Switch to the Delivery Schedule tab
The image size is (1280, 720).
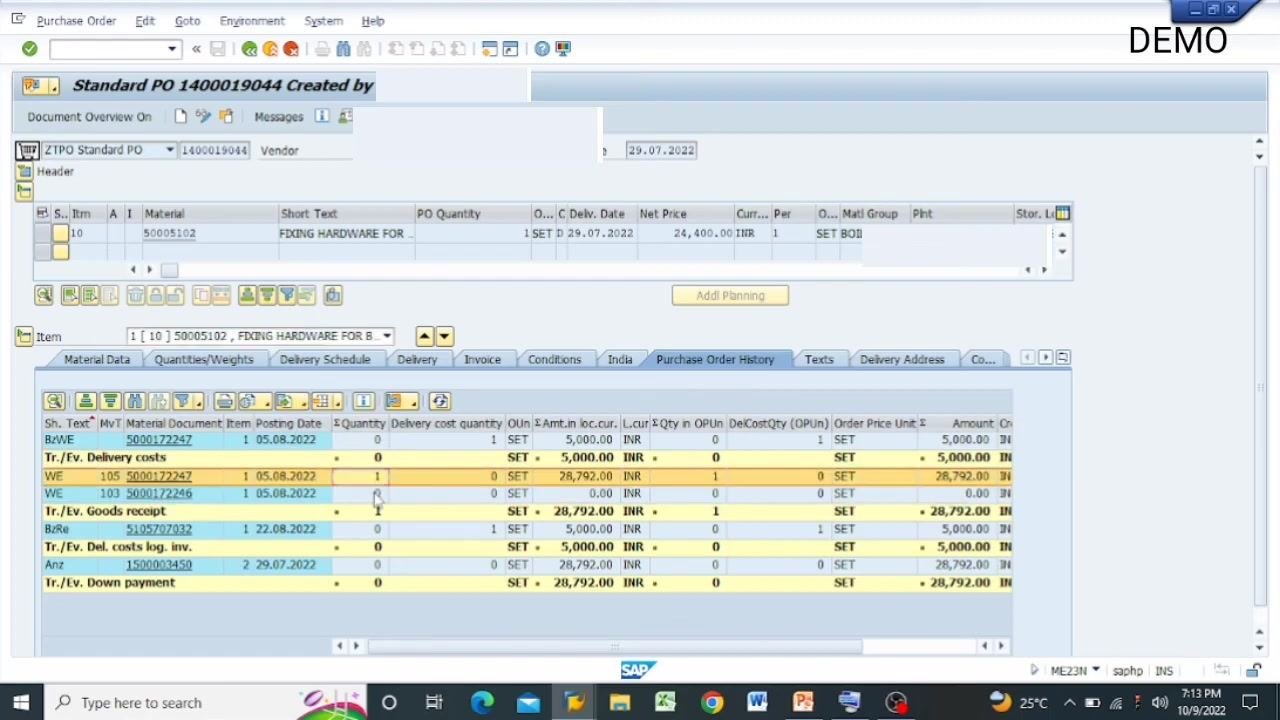click(x=325, y=360)
